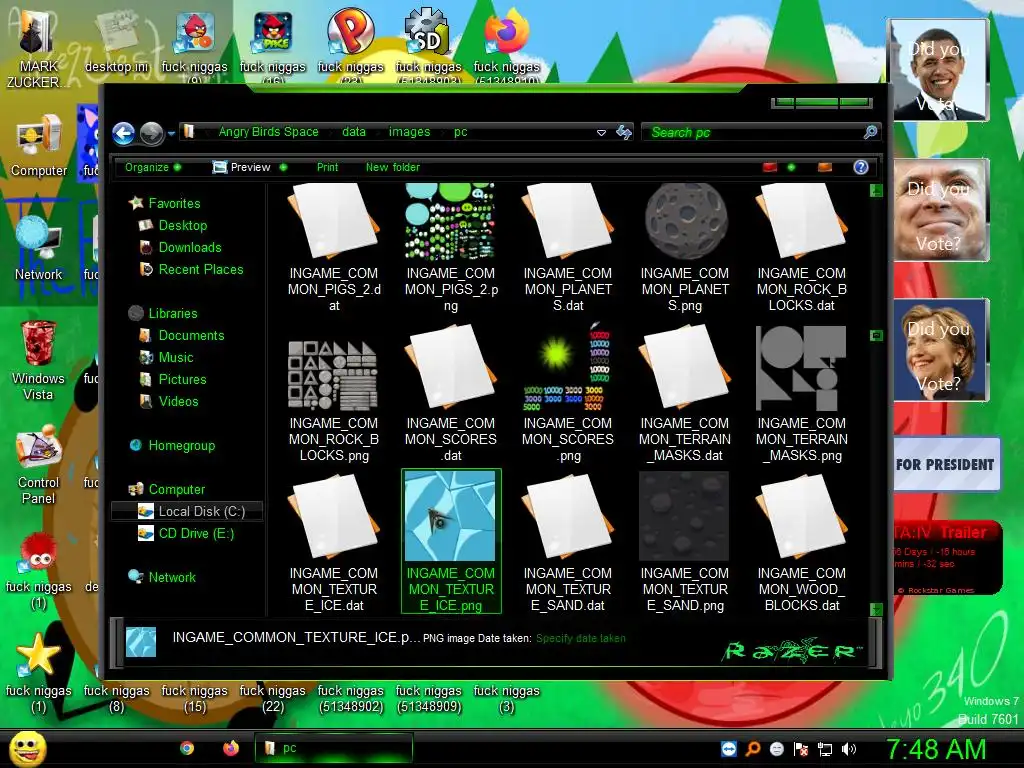
Task: Click Print in the toolbar
Action: [x=327, y=167]
